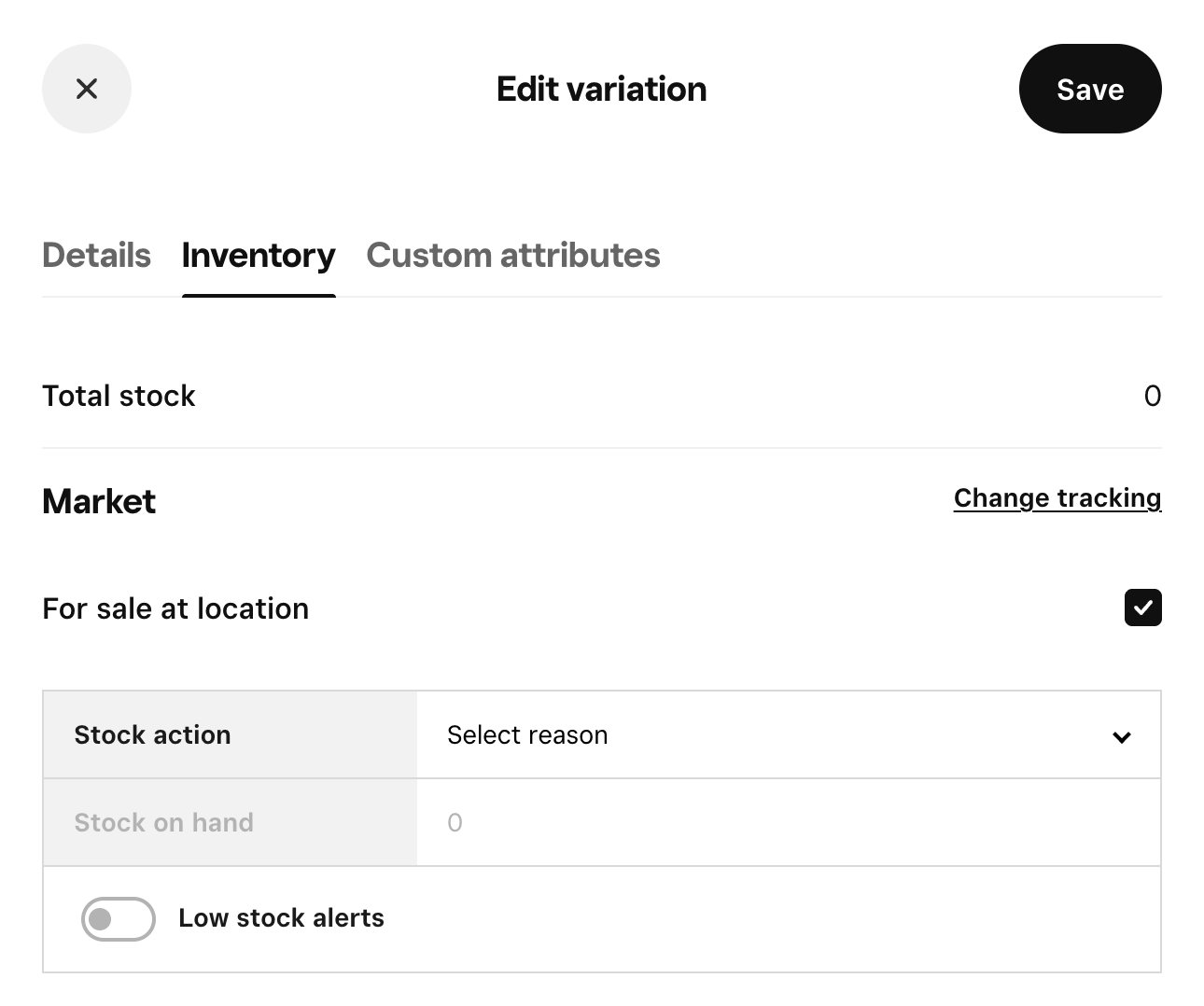This screenshot has width=1204, height=1006.
Task: Enable the Low stock alerts switch
Action: [x=118, y=918]
